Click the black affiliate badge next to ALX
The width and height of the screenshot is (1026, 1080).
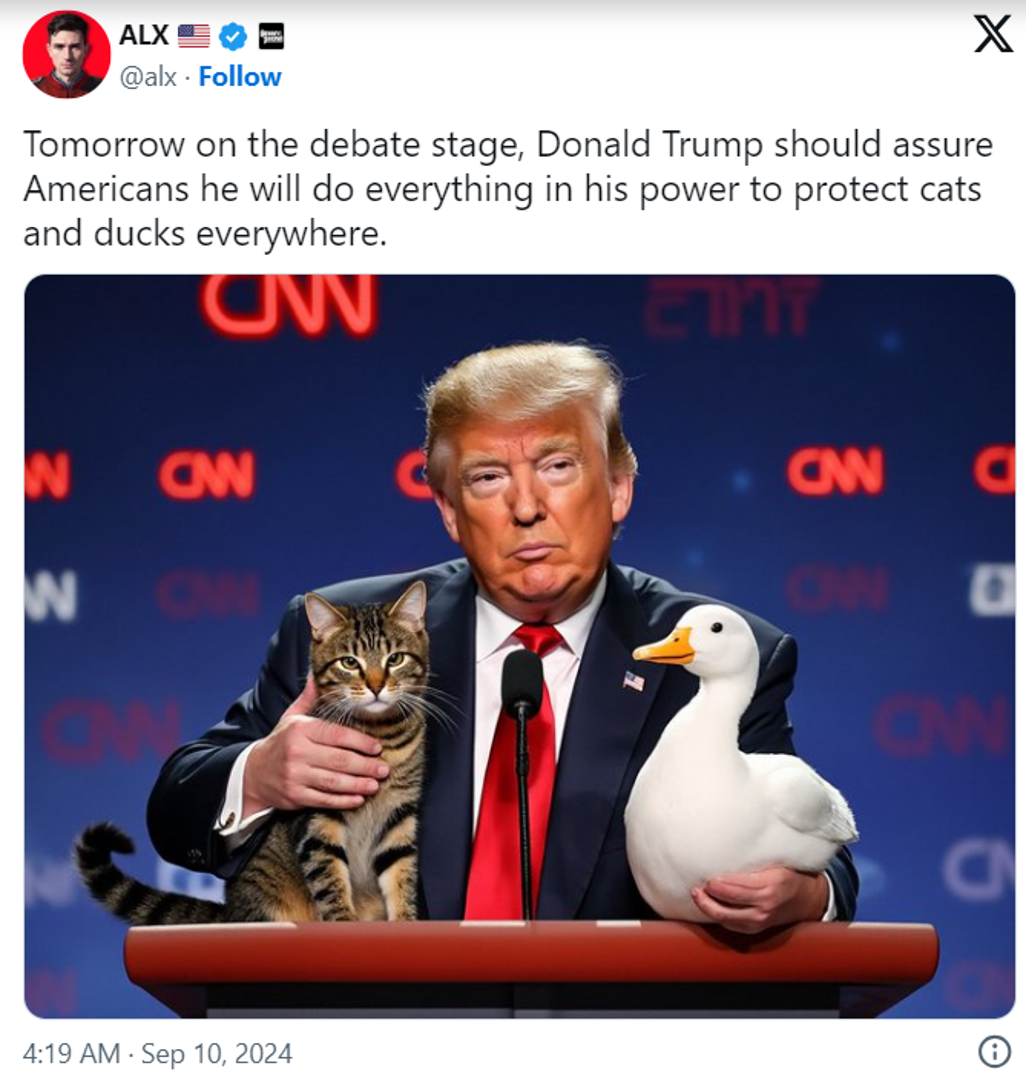coord(271,36)
